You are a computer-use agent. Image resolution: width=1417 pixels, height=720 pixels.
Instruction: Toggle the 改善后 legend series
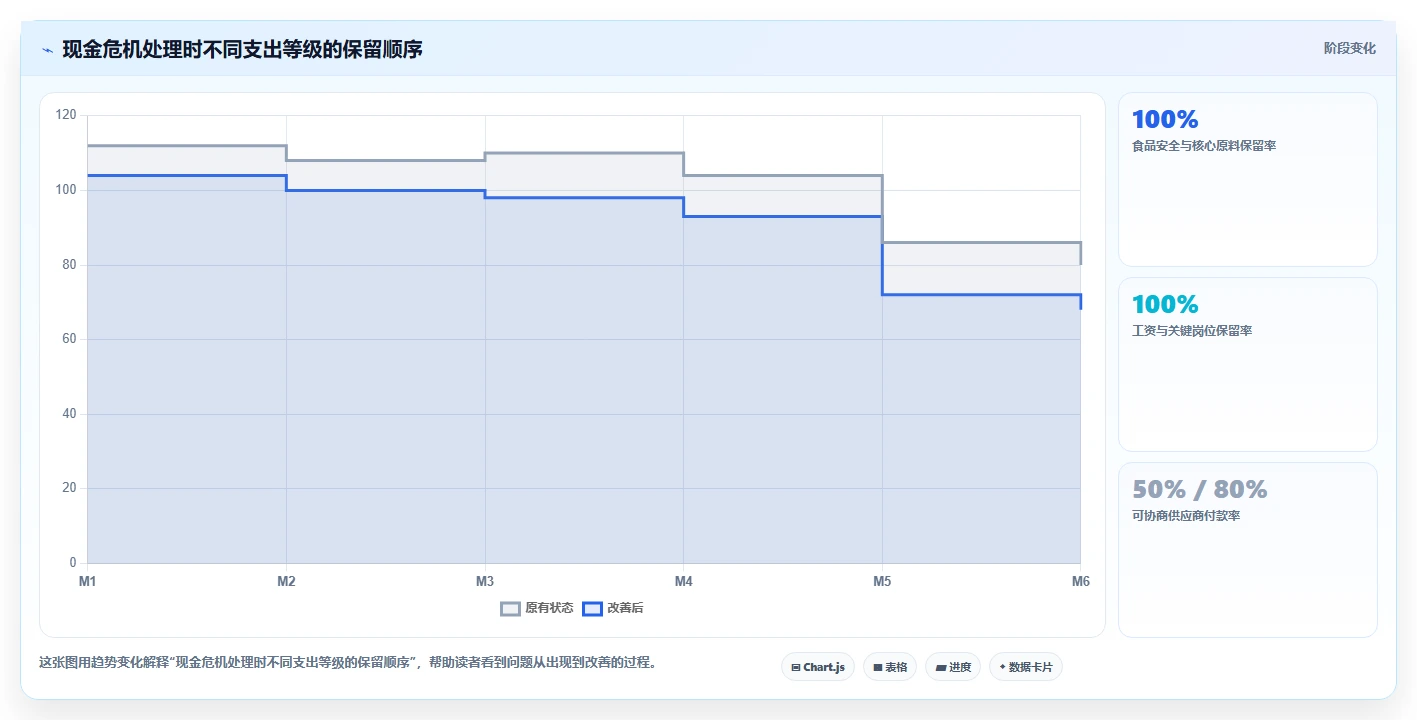click(x=613, y=608)
